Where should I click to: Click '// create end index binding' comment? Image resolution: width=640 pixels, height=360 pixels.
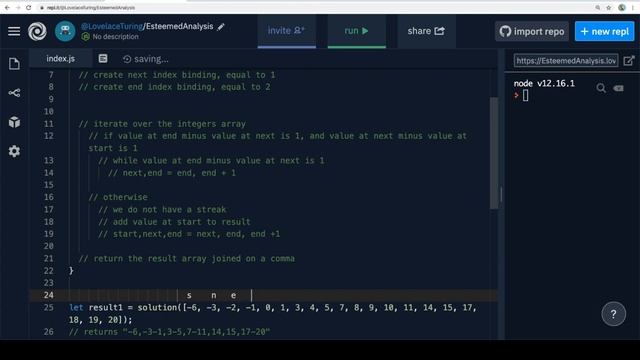pyautogui.click(x=174, y=87)
